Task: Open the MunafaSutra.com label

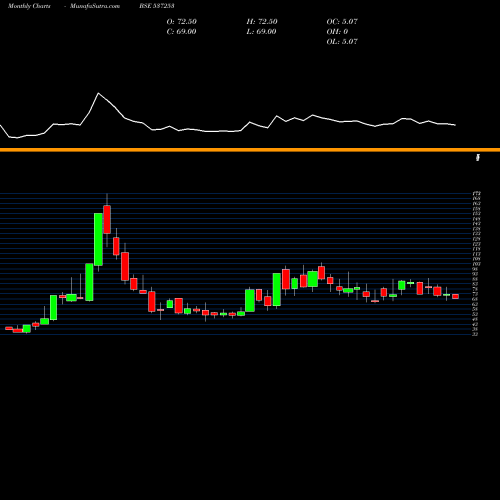Action: click(x=95, y=6)
